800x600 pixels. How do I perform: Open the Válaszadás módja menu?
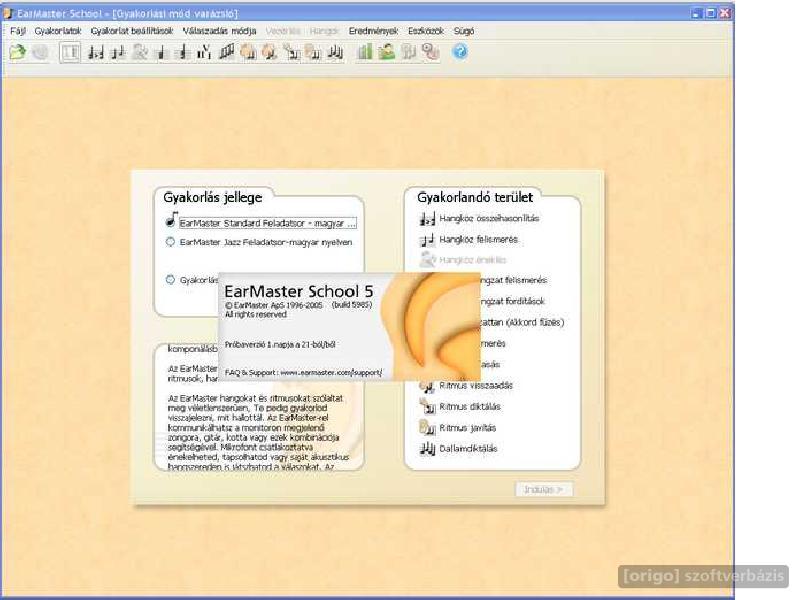(219, 31)
